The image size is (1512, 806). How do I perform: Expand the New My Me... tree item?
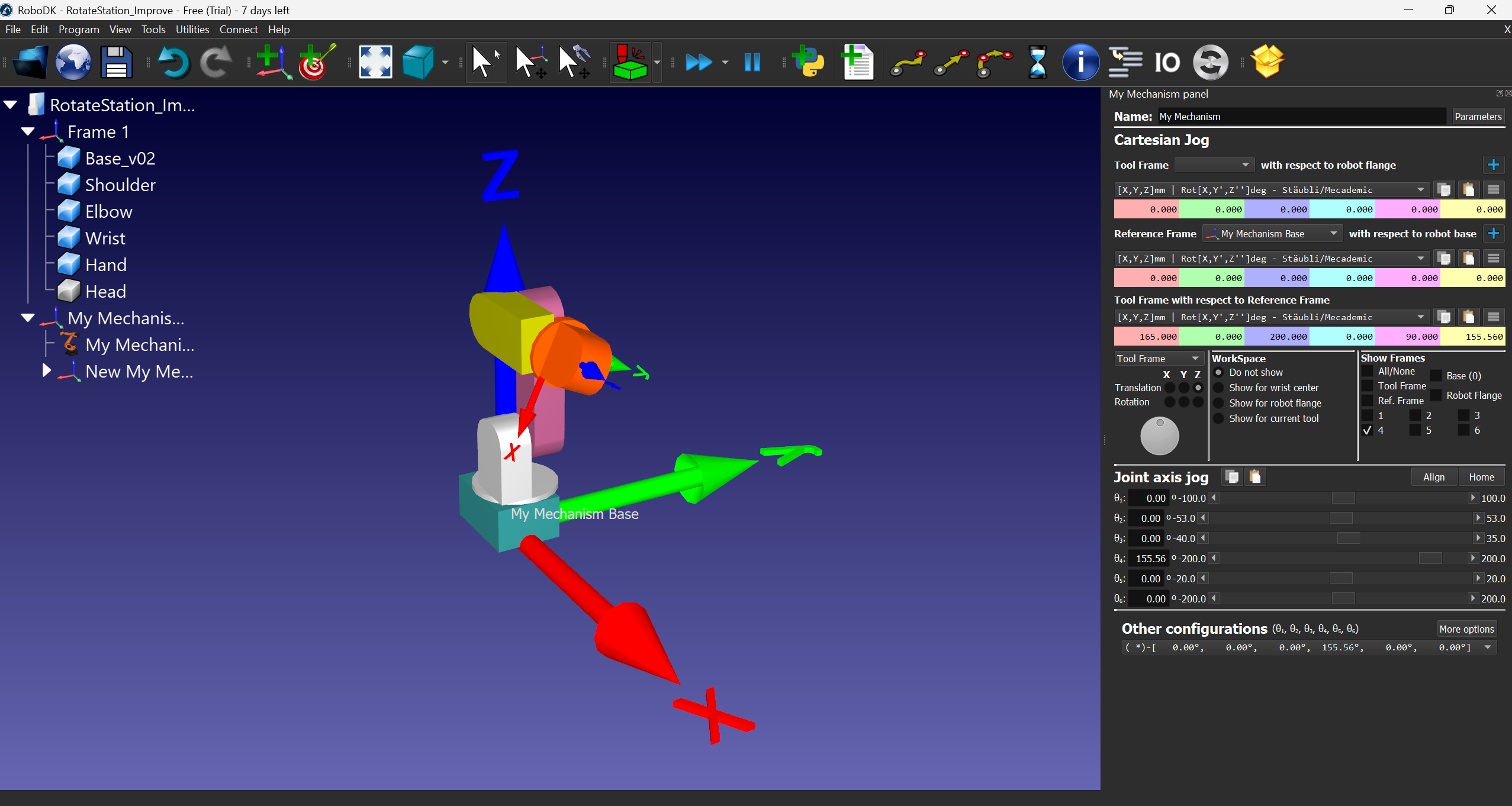[47, 371]
